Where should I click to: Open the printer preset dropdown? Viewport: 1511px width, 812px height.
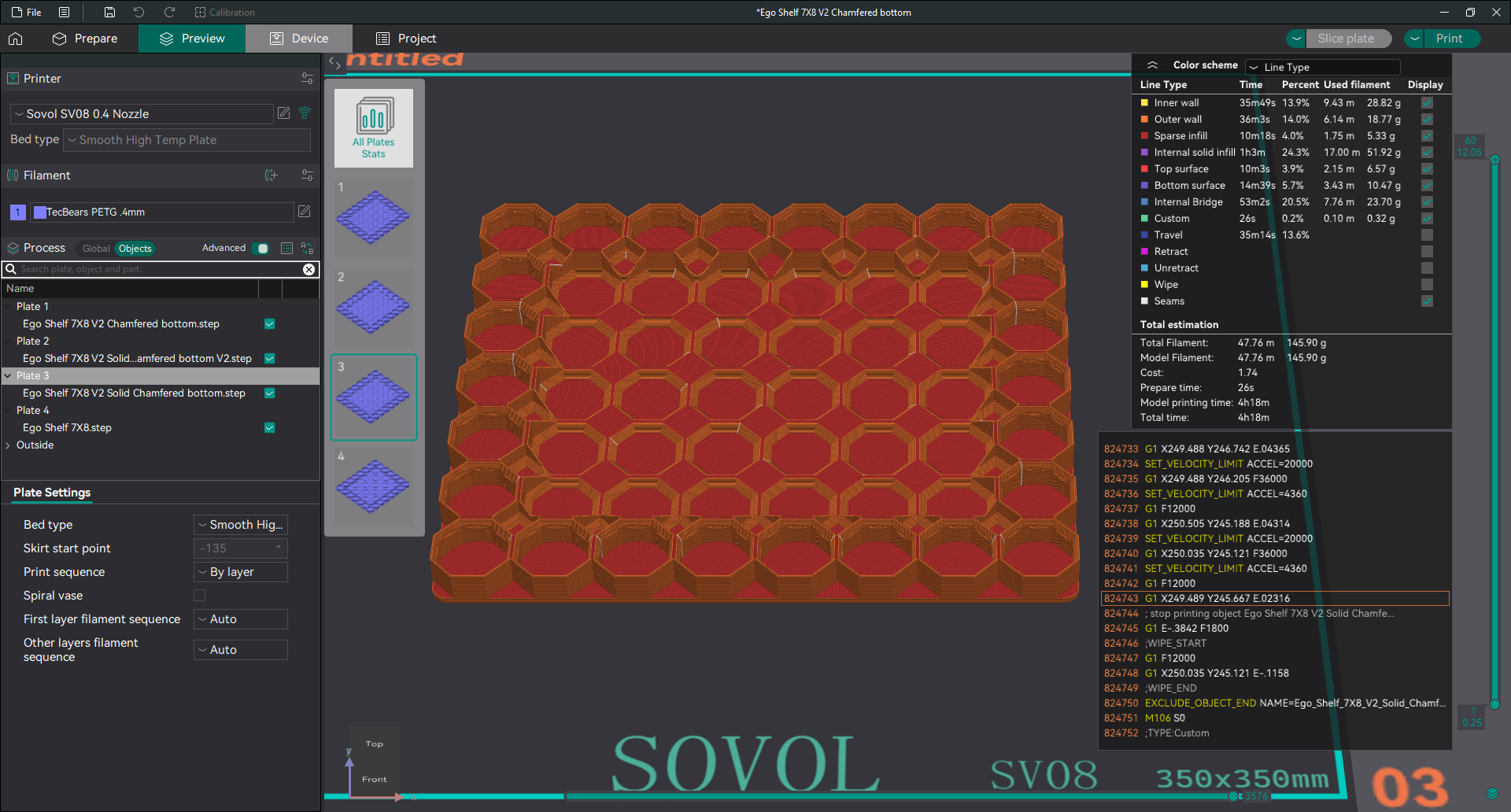click(142, 114)
